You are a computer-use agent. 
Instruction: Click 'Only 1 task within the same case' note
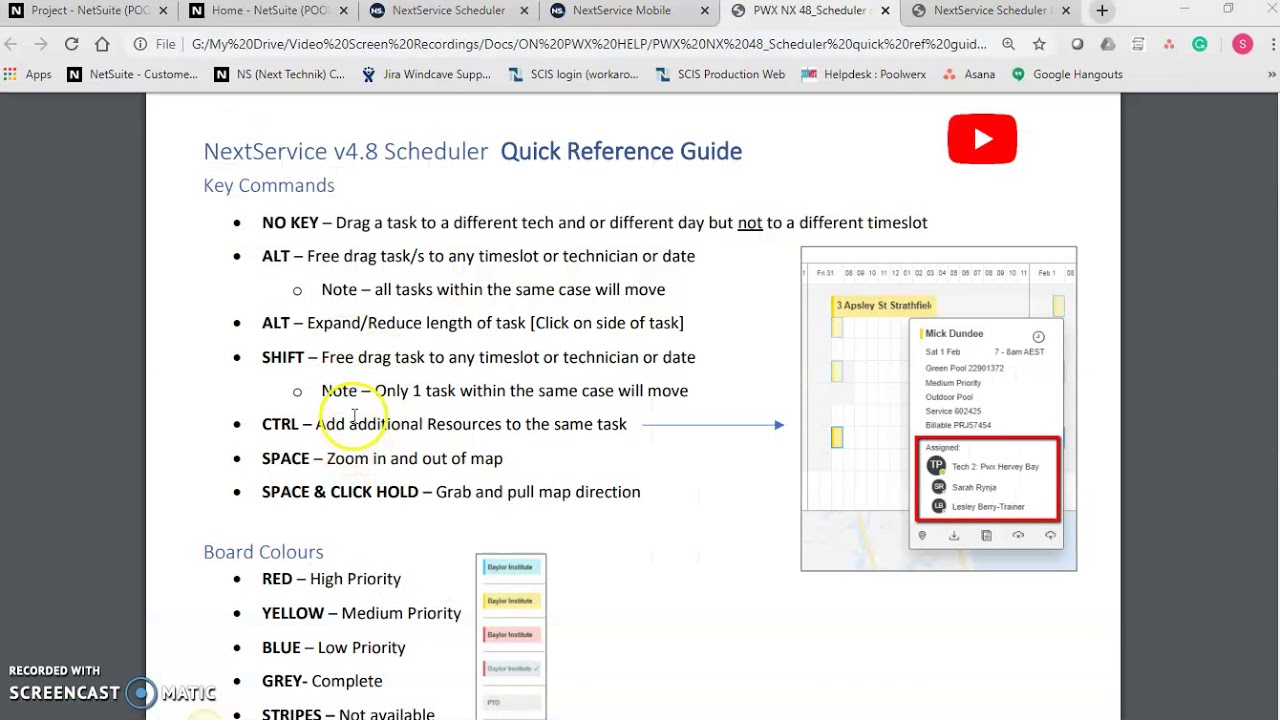coord(504,391)
